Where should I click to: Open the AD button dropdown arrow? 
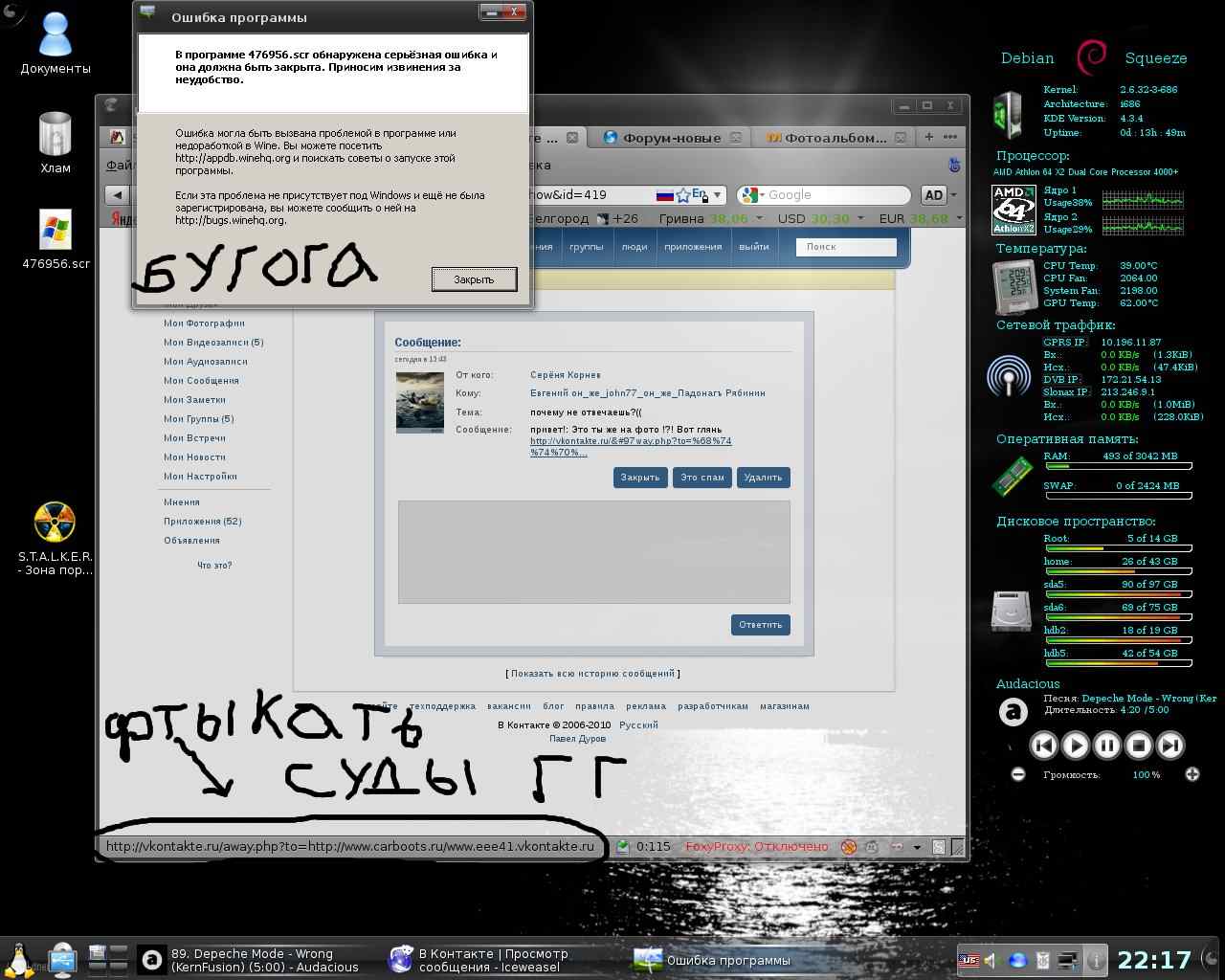coord(955,195)
